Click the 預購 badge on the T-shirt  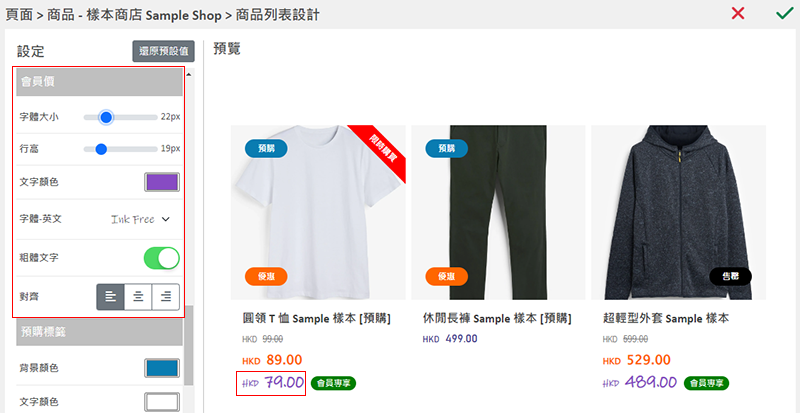click(x=266, y=149)
